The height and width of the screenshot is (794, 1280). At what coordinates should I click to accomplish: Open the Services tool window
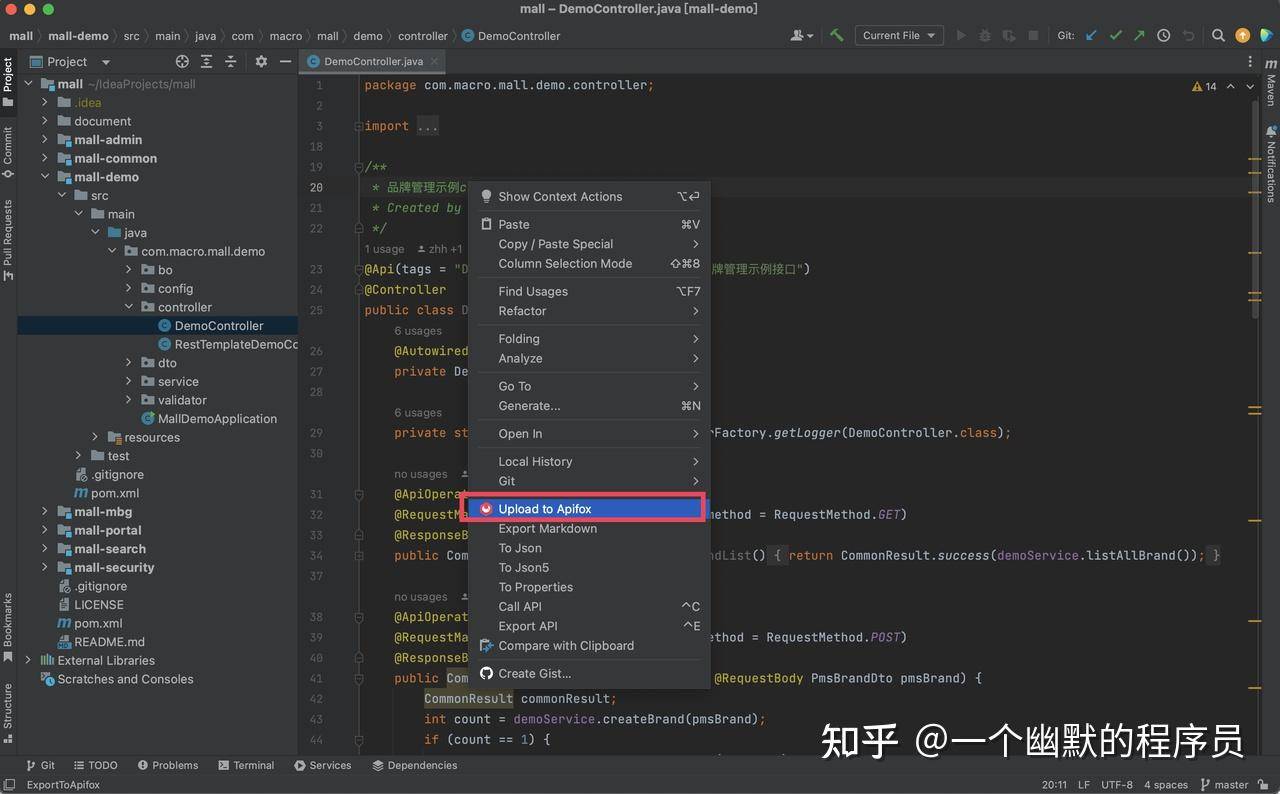pyautogui.click(x=323, y=765)
